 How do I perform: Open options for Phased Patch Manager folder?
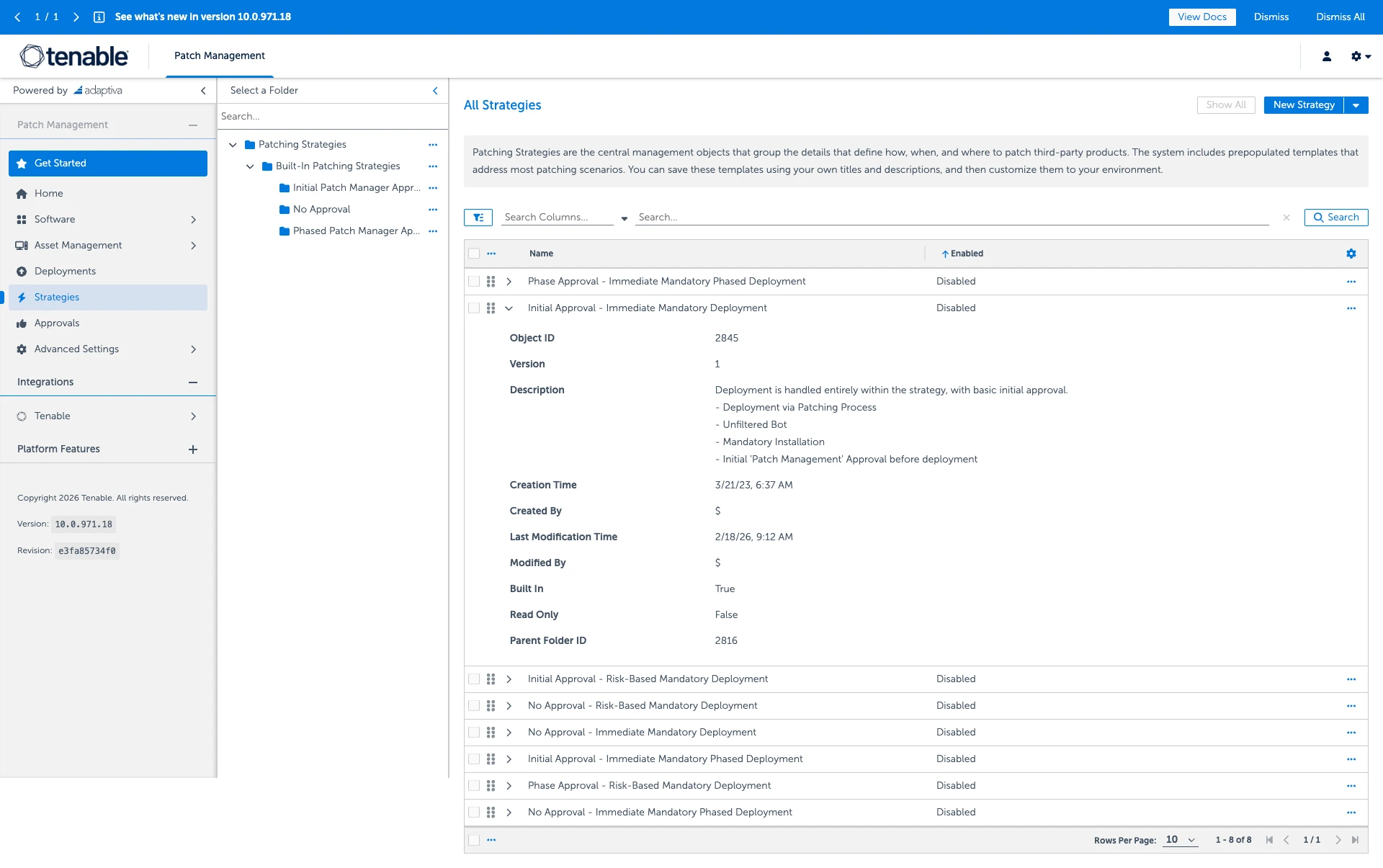[433, 231]
